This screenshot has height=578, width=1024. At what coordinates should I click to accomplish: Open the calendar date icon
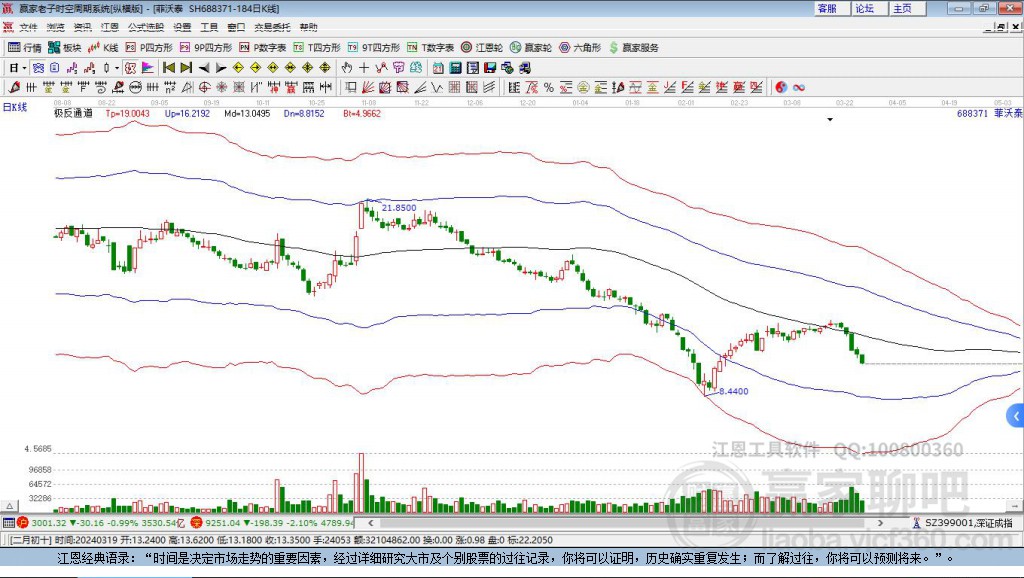pos(438,67)
